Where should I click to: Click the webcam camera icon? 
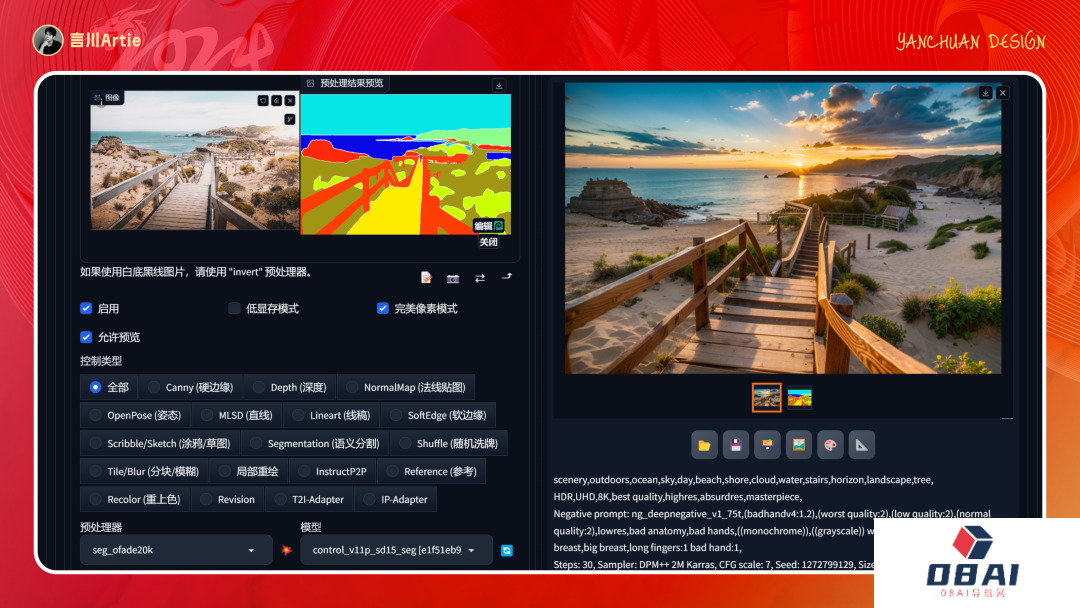tap(453, 278)
